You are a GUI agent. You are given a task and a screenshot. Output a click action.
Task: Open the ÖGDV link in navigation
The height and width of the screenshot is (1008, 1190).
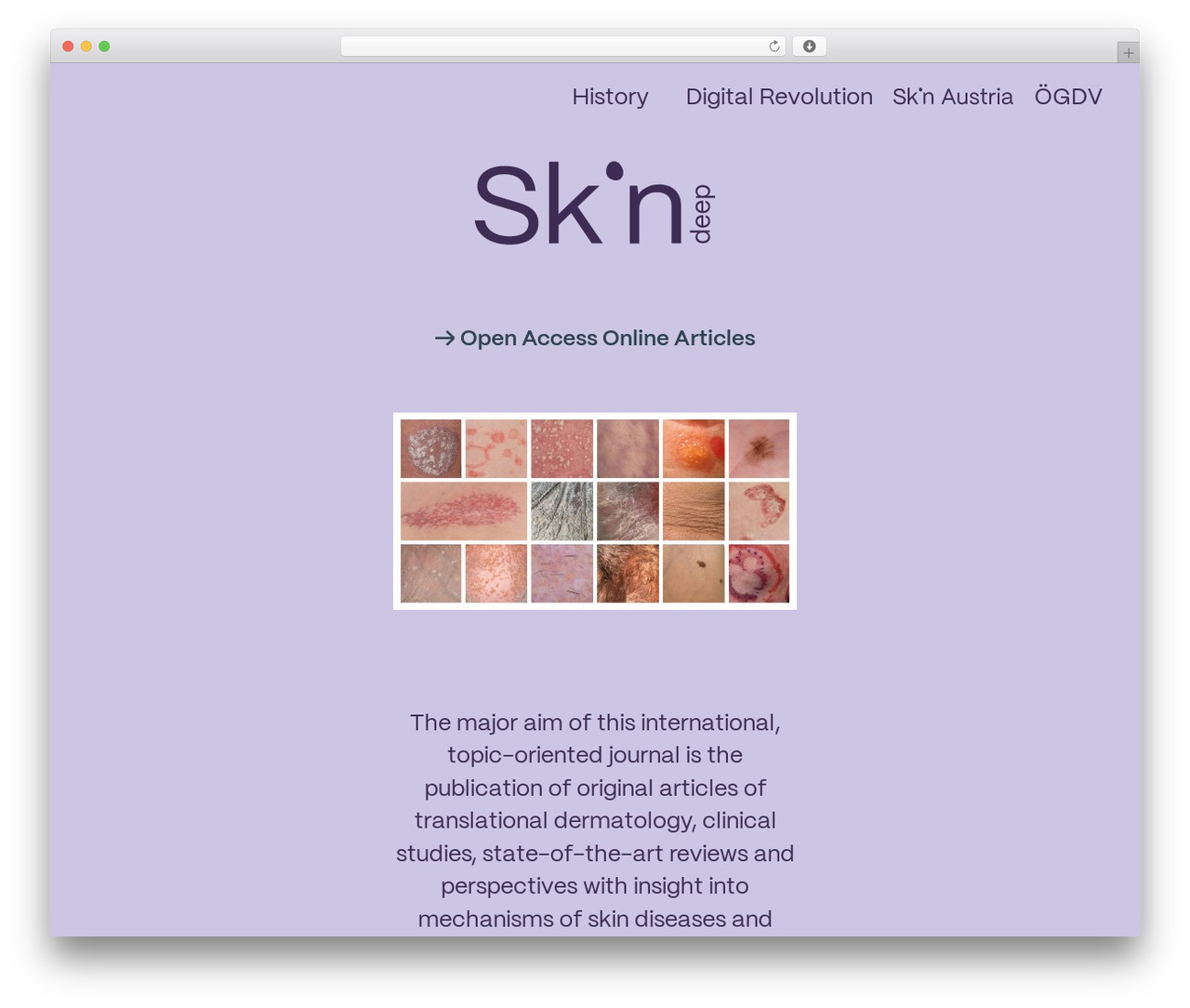tap(1068, 96)
